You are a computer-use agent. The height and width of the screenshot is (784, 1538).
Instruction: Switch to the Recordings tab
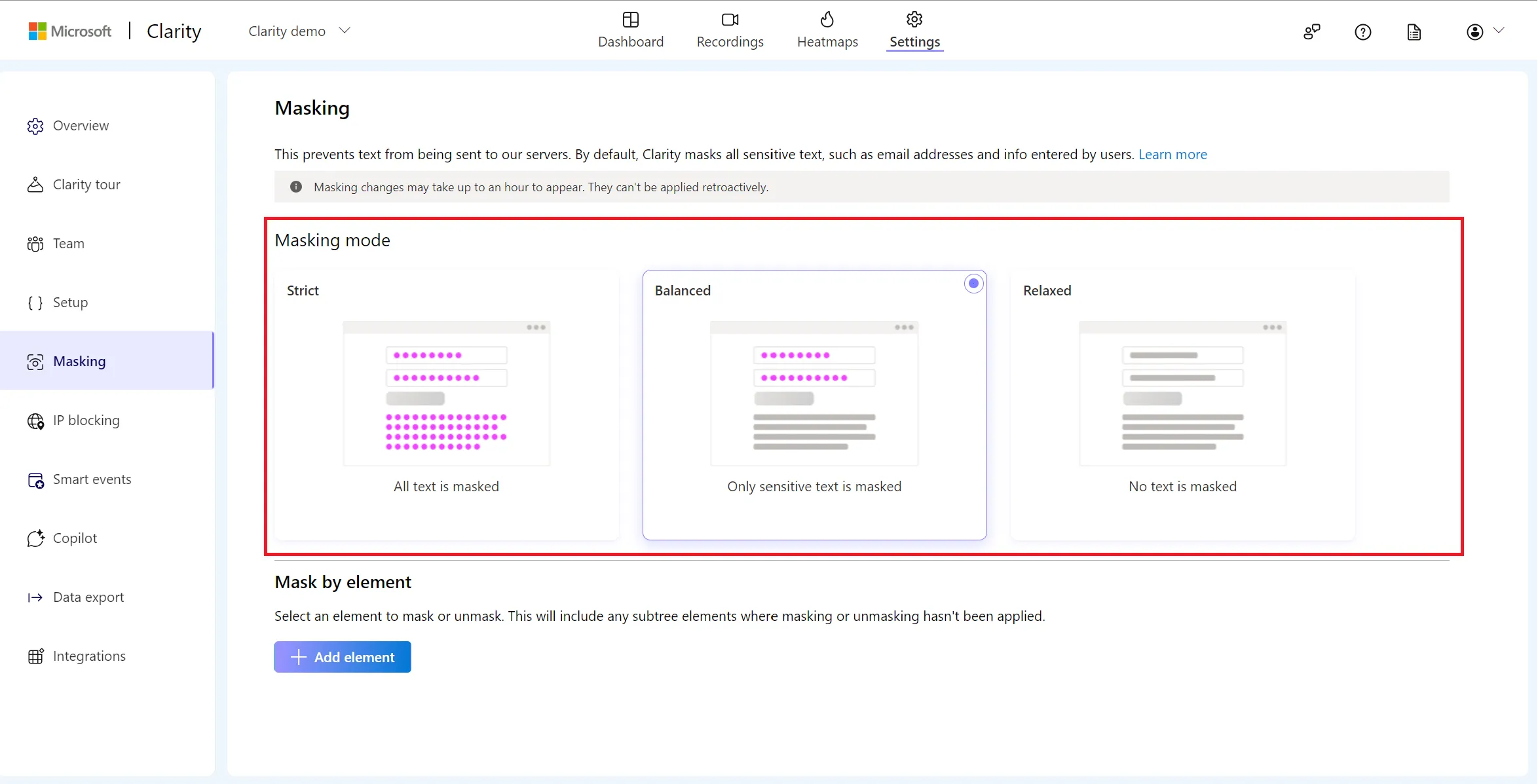pos(730,30)
